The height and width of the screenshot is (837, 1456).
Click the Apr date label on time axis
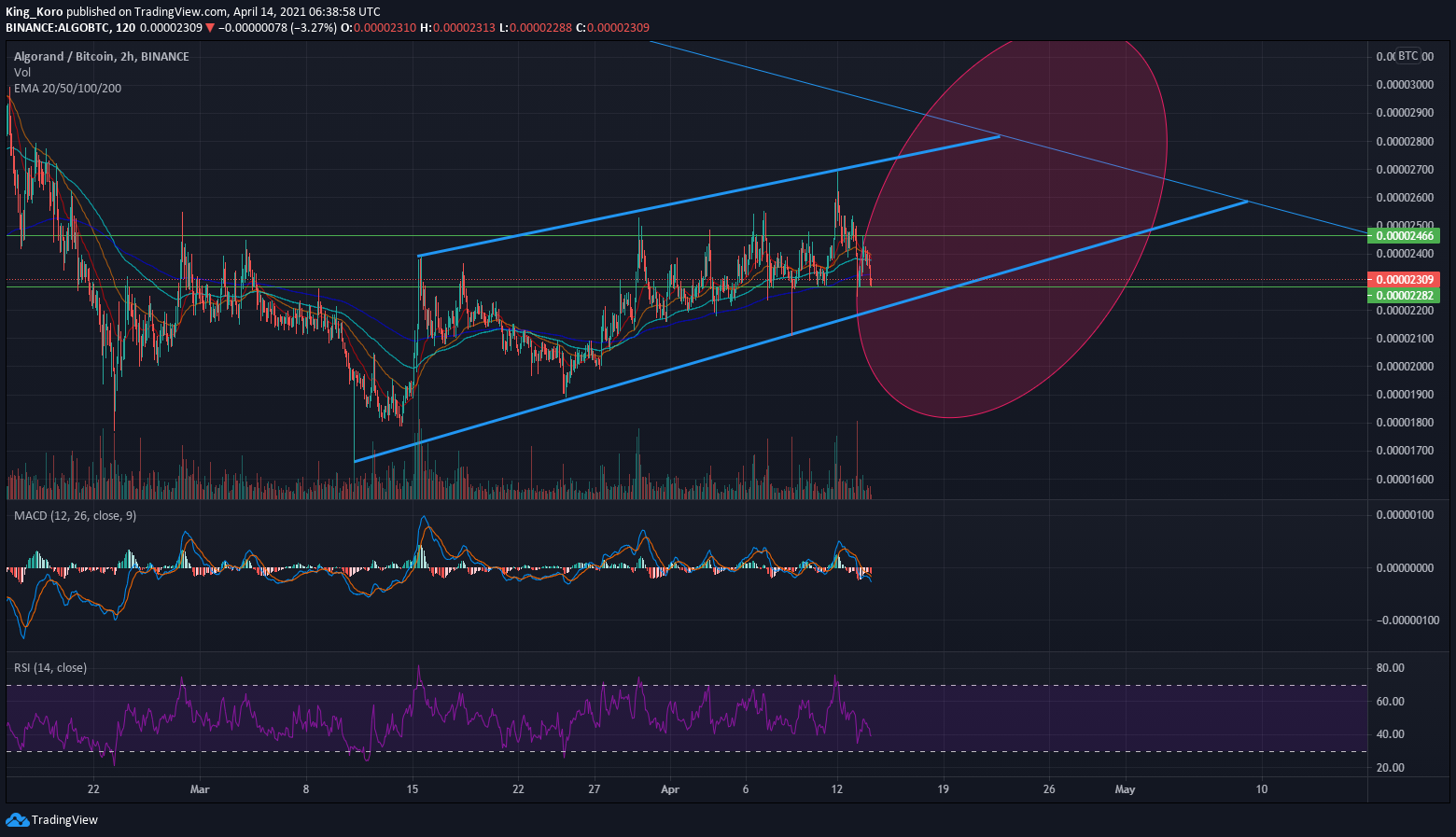coord(669,788)
